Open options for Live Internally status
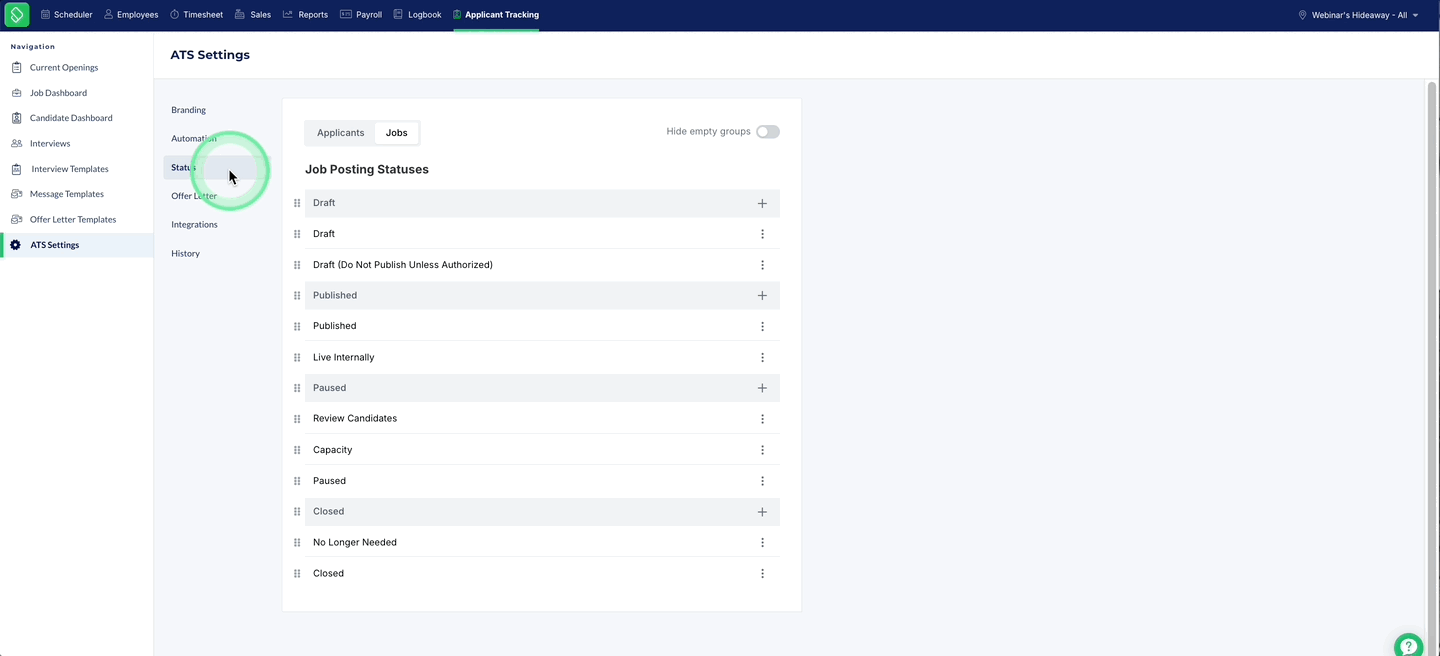The width and height of the screenshot is (1440, 656). click(x=762, y=357)
